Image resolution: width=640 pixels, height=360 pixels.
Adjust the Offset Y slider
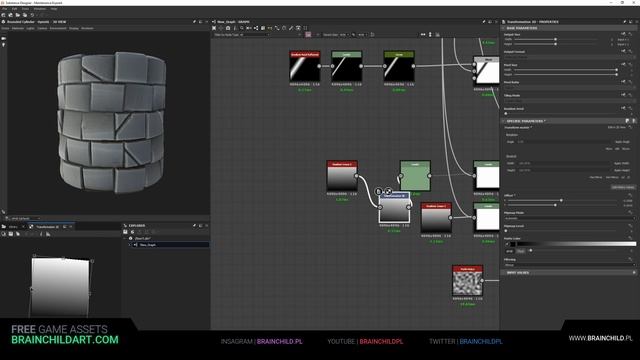coord(562,205)
